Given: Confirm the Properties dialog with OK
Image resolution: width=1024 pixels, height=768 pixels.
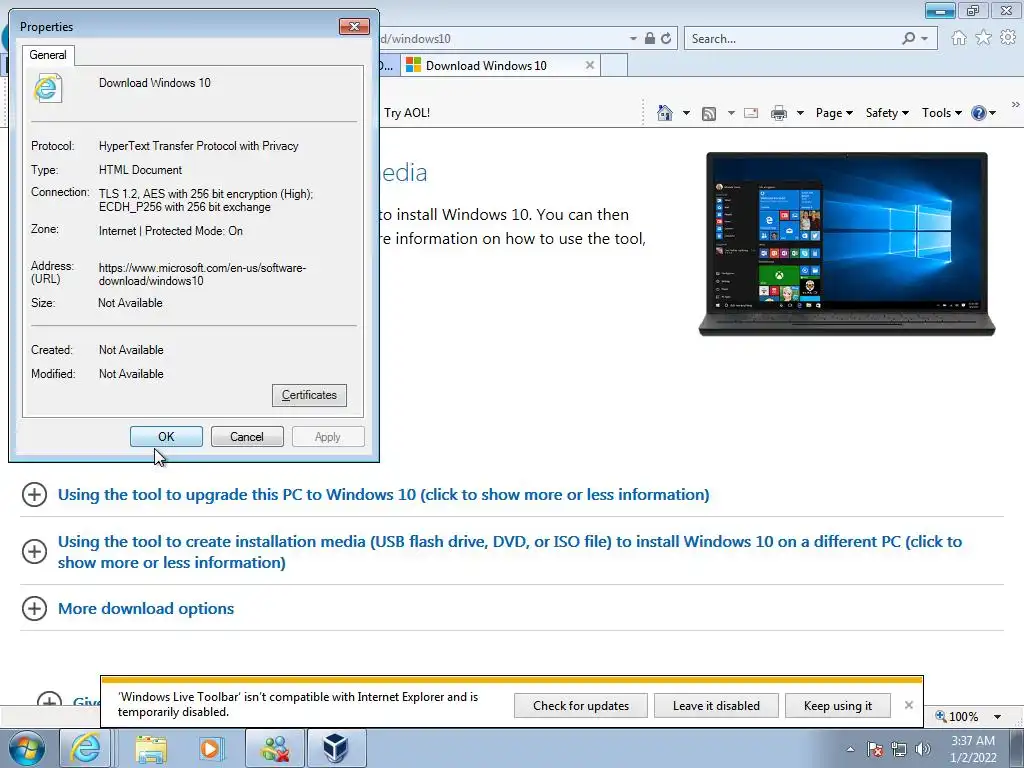Looking at the screenshot, I should [166, 437].
